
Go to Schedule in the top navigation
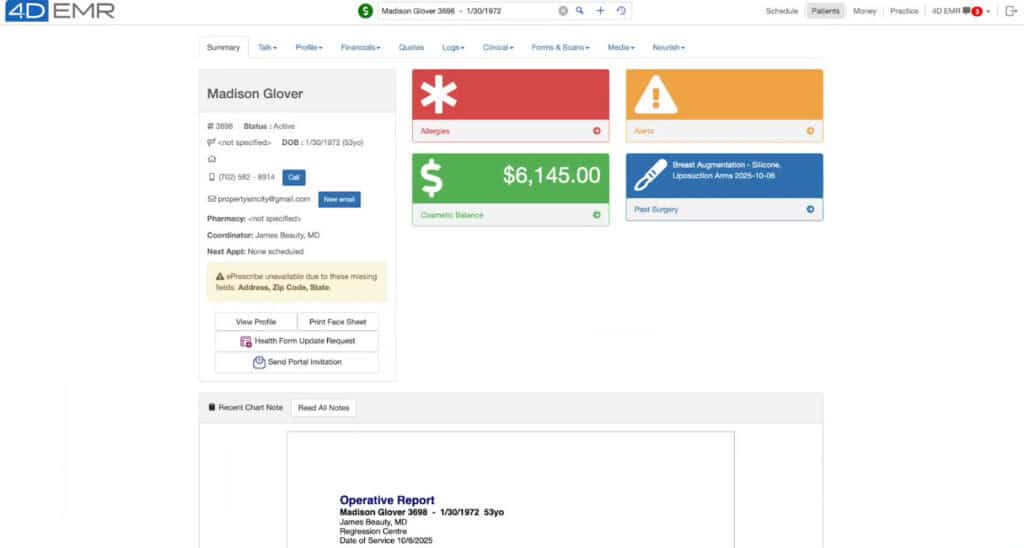point(781,11)
